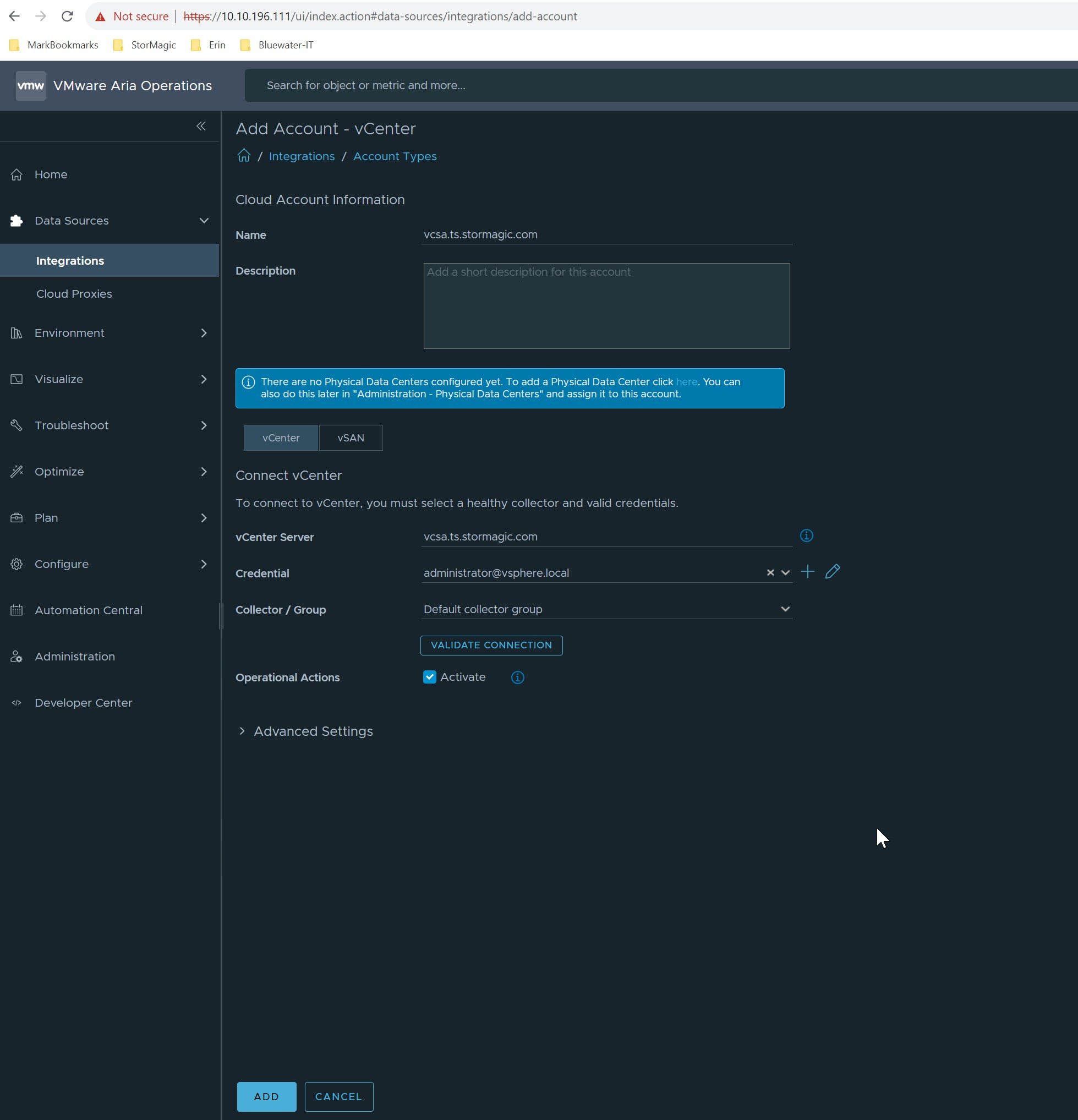This screenshot has height=1120, width=1078.
Task: Open the Collector / Group dropdown
Action: pos(607,609)
